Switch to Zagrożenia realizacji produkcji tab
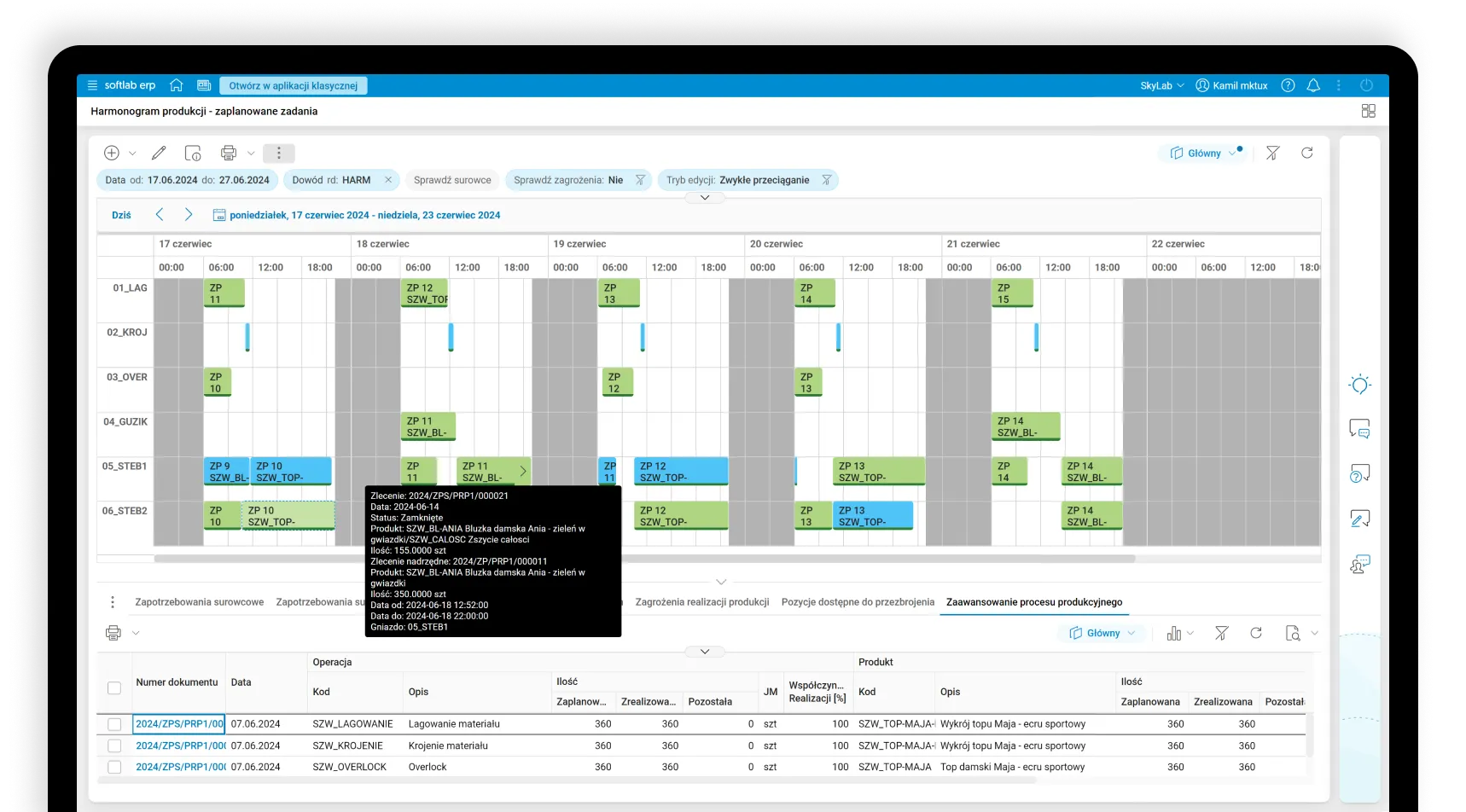The image size is (1466, 812). coord(701,602)
